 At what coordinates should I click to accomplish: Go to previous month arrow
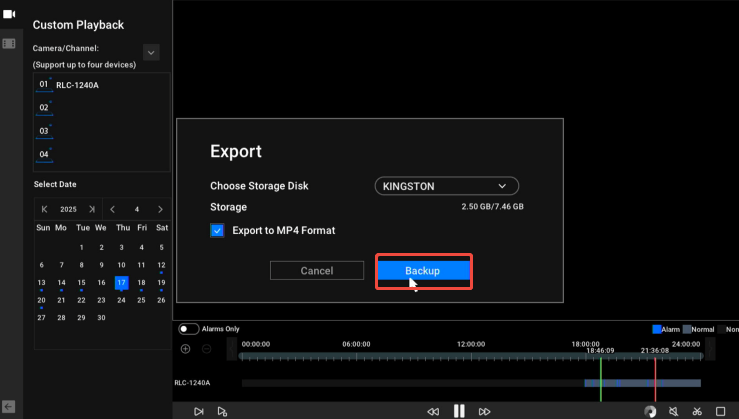pos(113,209)
